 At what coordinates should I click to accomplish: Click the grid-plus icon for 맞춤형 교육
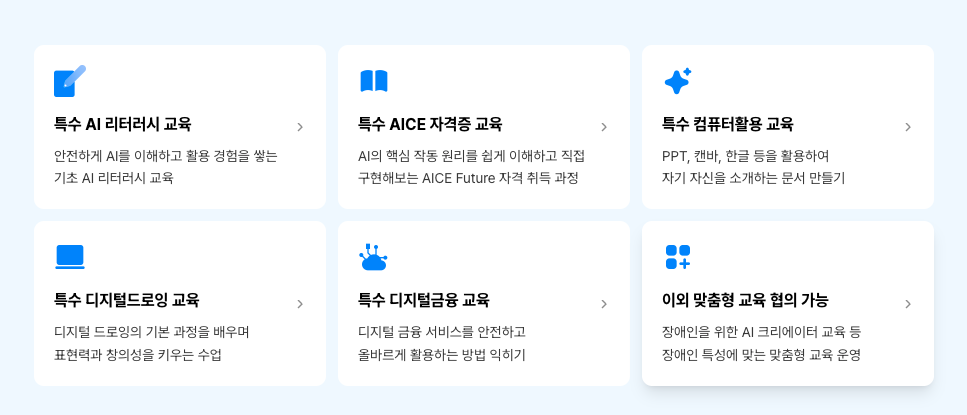pyautogui.click(x=677, y=257)
